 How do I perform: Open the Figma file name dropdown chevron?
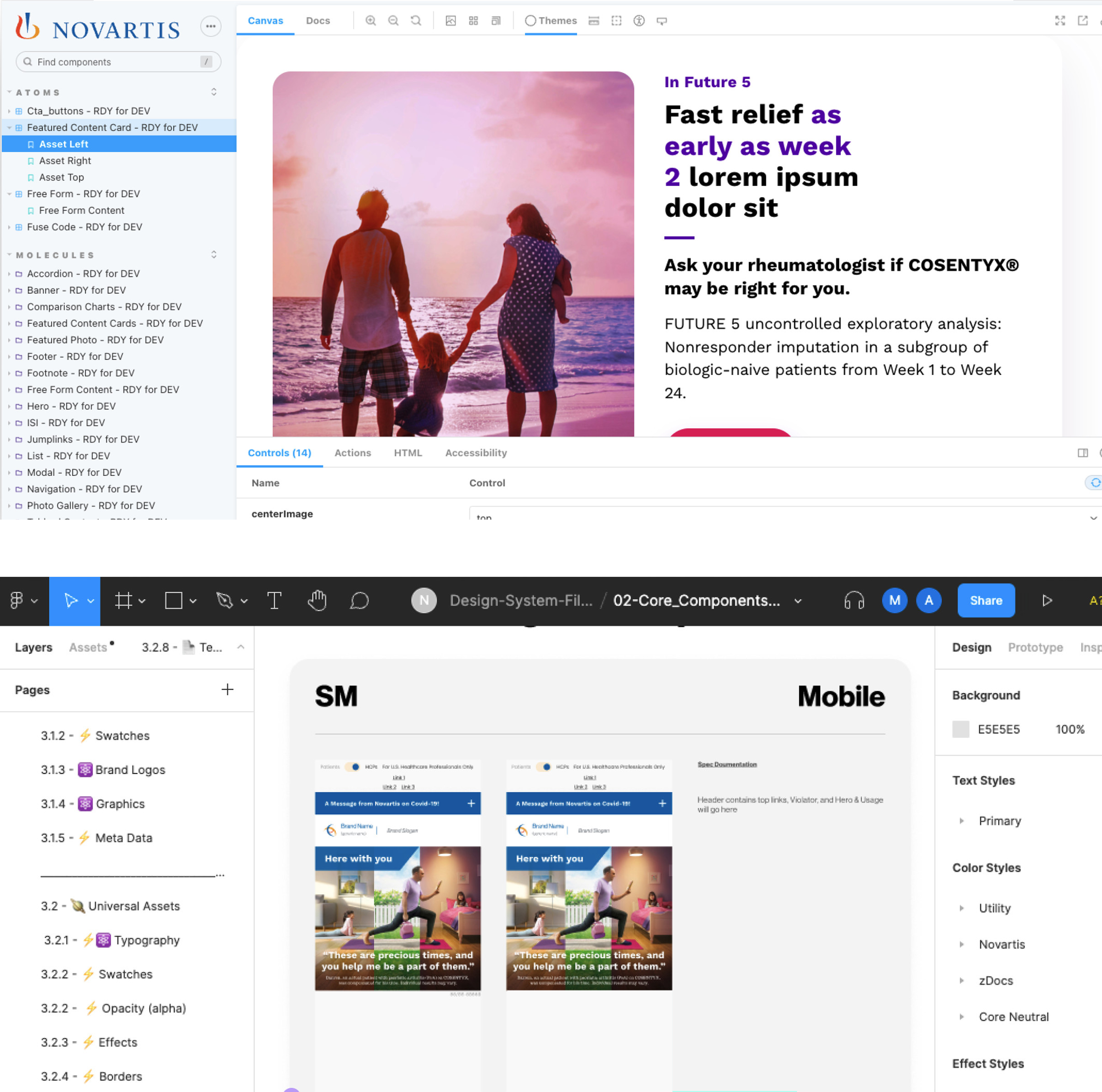(798, 601)
